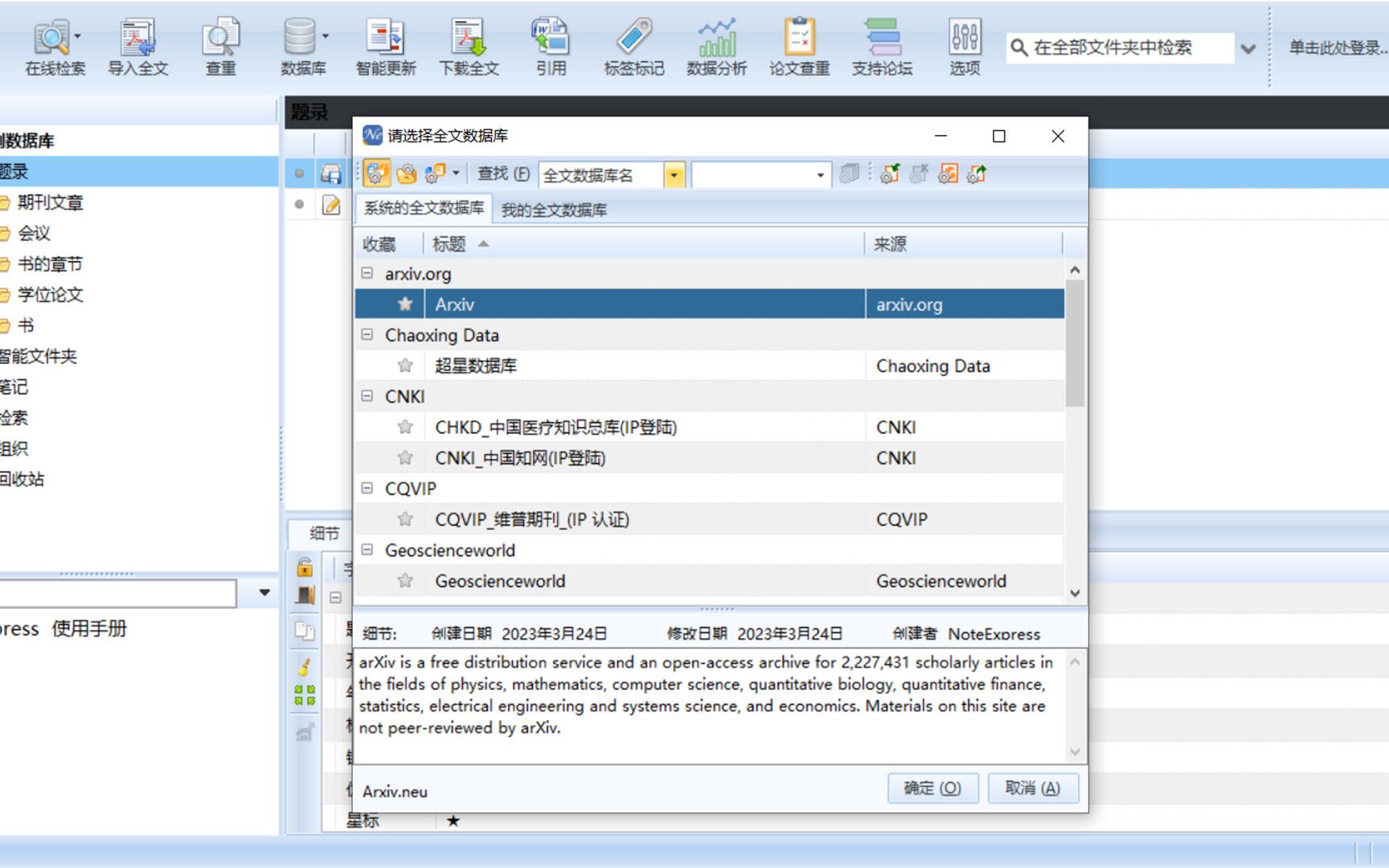Click the list scrollbar down arrow

[1075, 593]
